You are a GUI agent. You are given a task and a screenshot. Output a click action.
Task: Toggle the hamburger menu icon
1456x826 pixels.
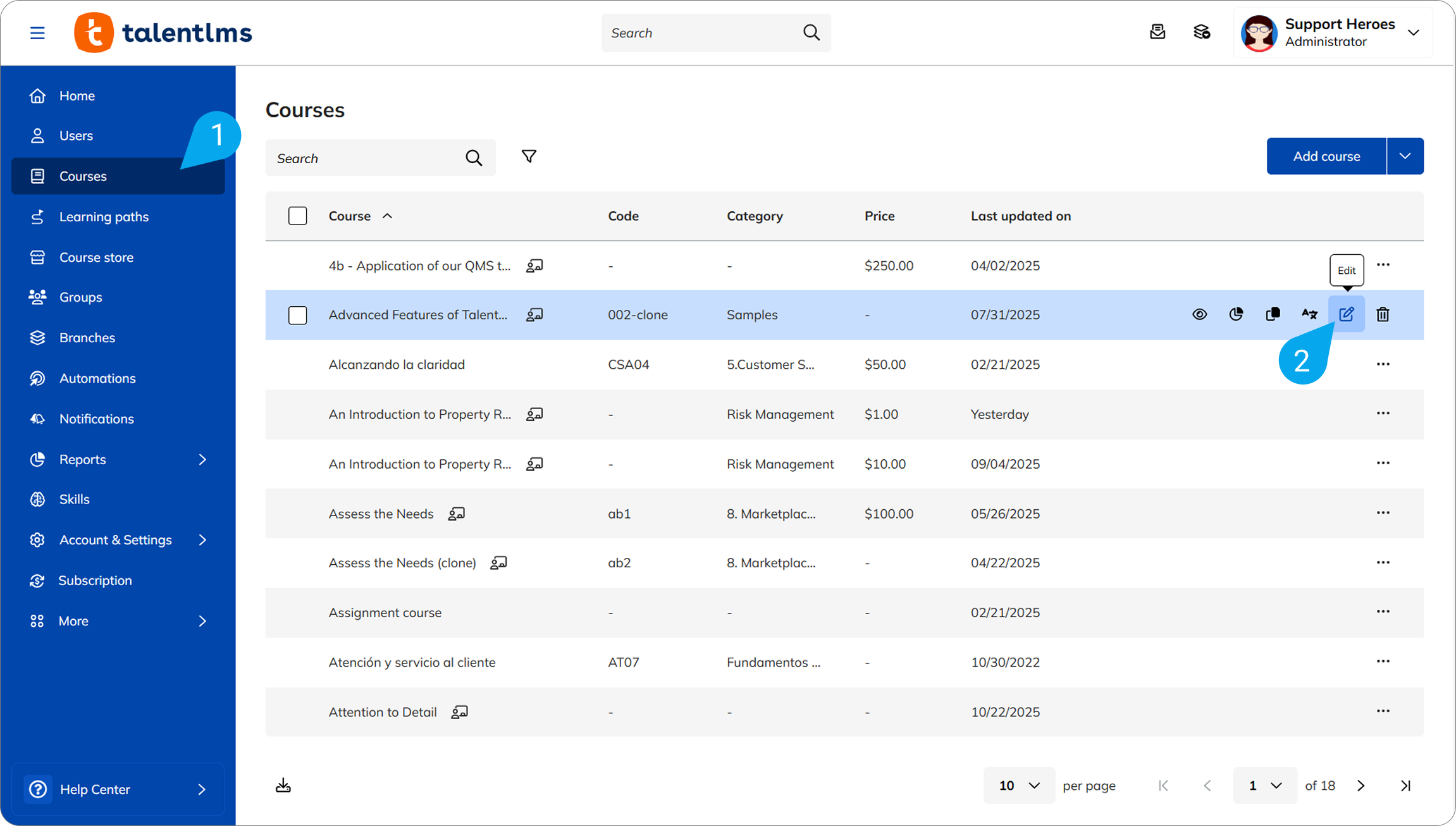point(37,33)
